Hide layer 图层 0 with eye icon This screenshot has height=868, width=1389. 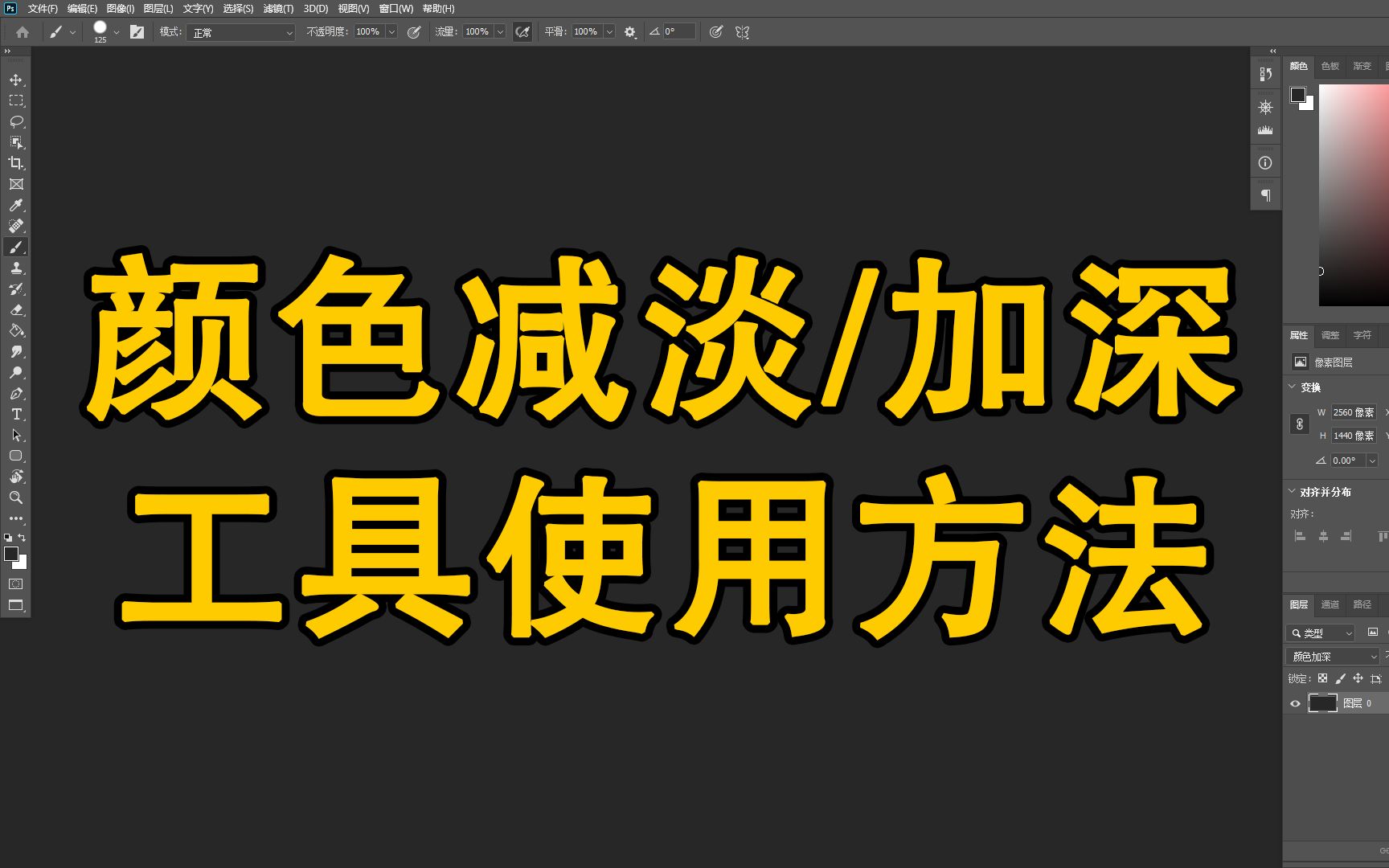(1295, 703)
